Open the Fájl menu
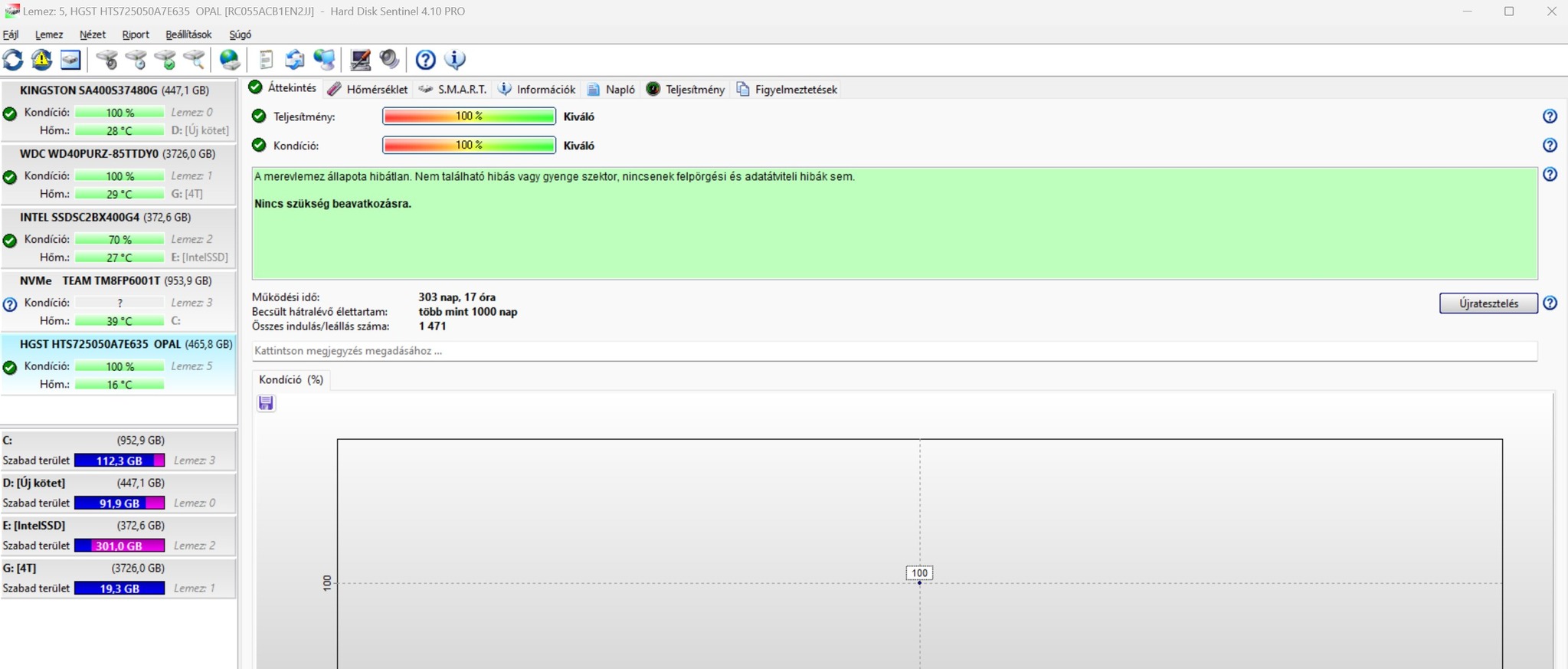The width and height of the screenshot is (1568, 669). pyautogui.click(x=11, y=34)
